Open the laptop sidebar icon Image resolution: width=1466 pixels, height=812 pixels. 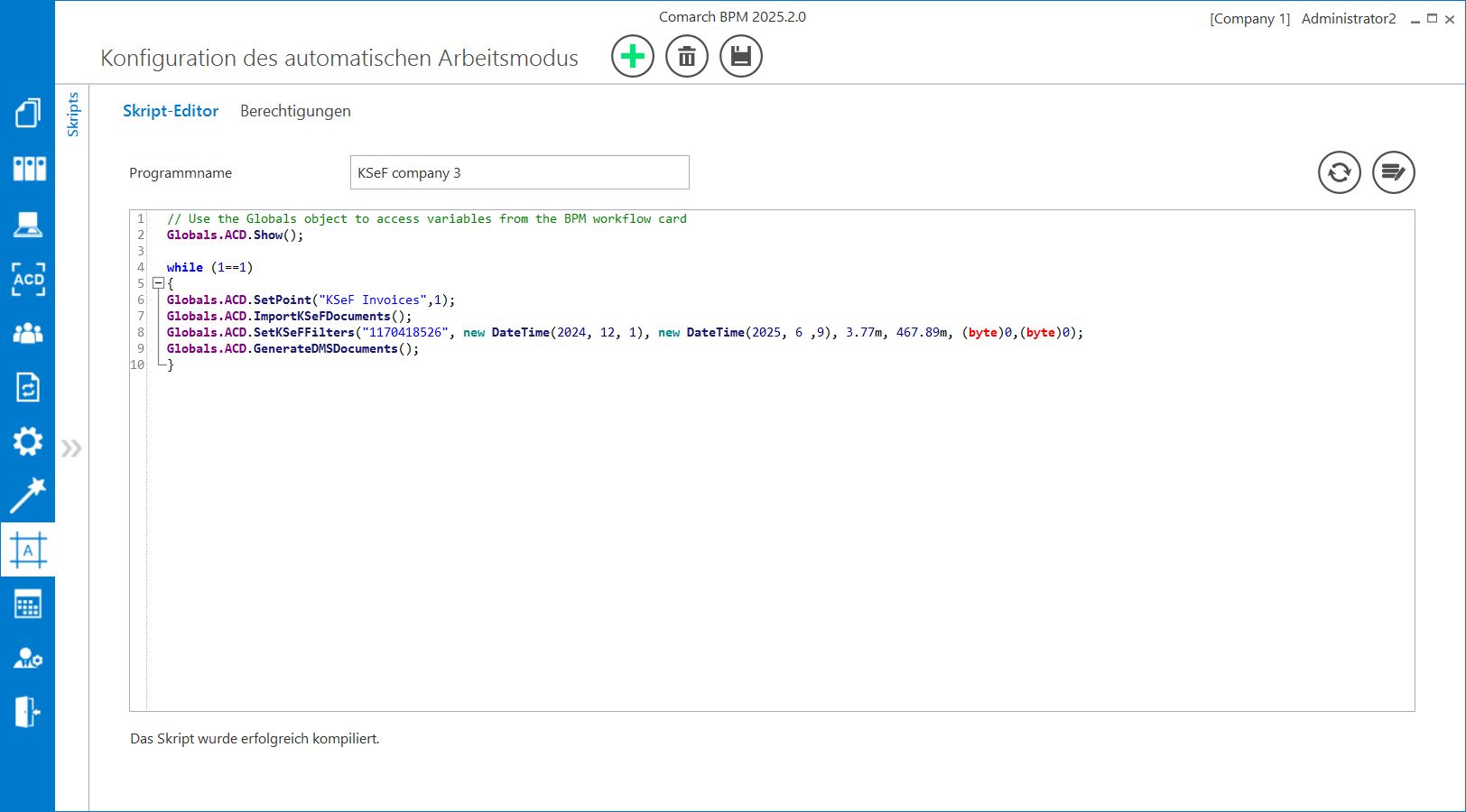(28, 225)
